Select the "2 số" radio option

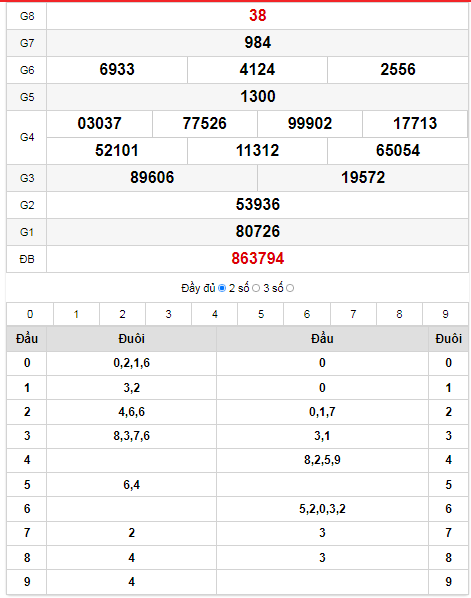[256, 288]
